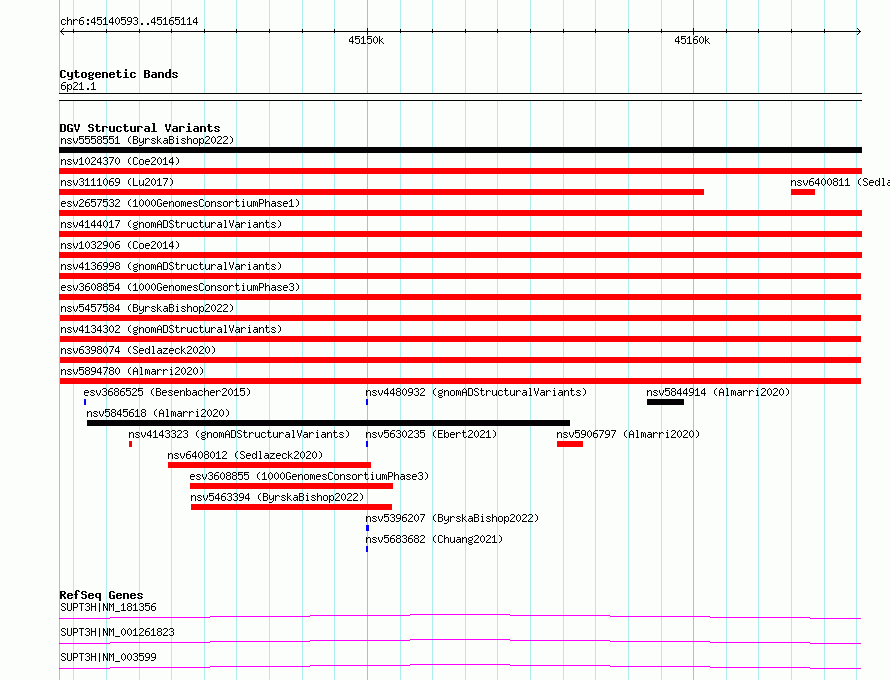
Task: Select the nsv5463394 (ByrskaBishop2022) label
Action: tap(277, 497)
